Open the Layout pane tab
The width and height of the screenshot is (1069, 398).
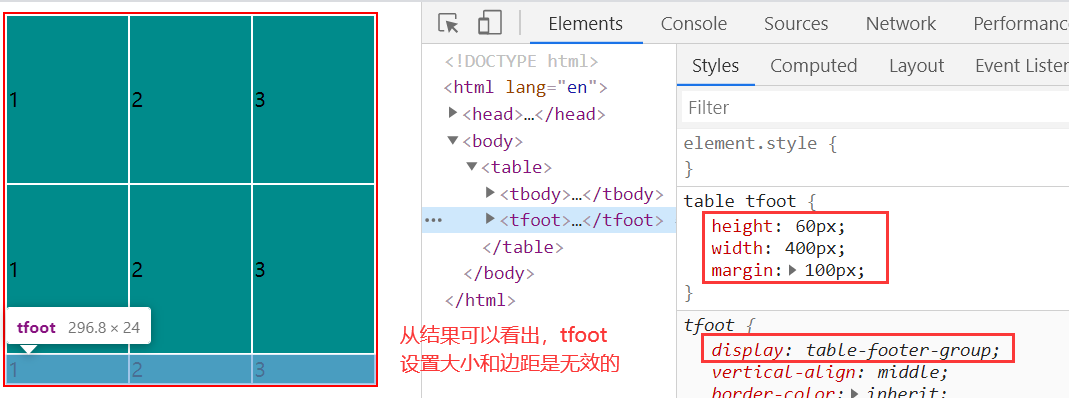916,65
